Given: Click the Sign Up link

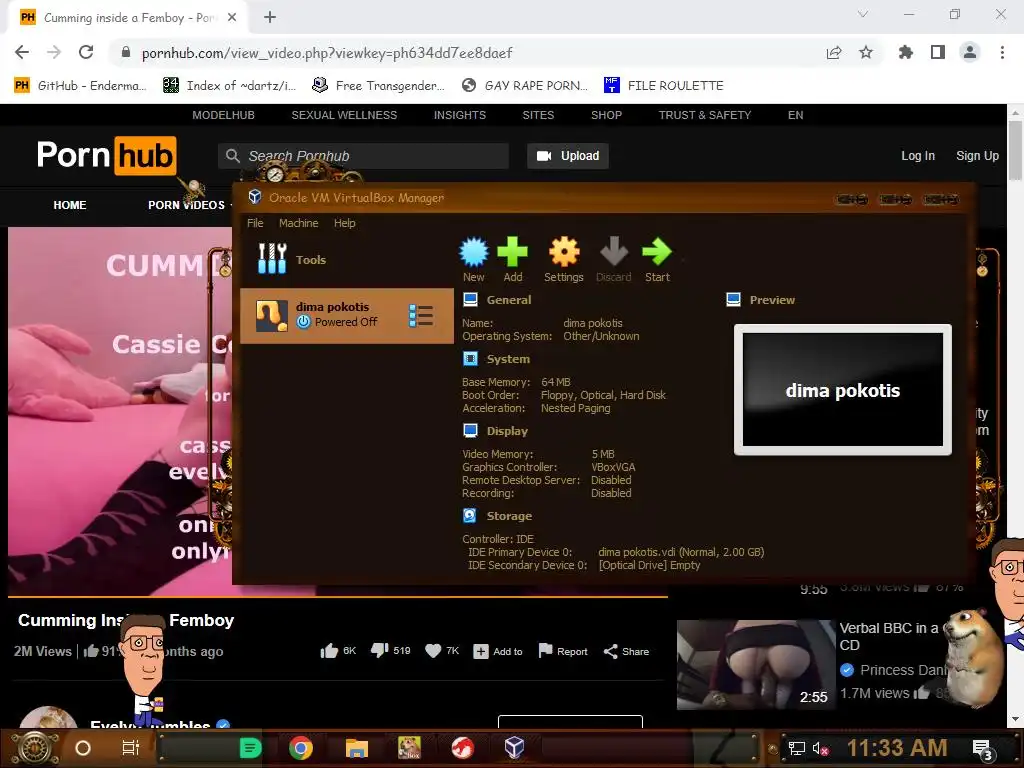Looking at the screenshot, I should pos(977,156).
